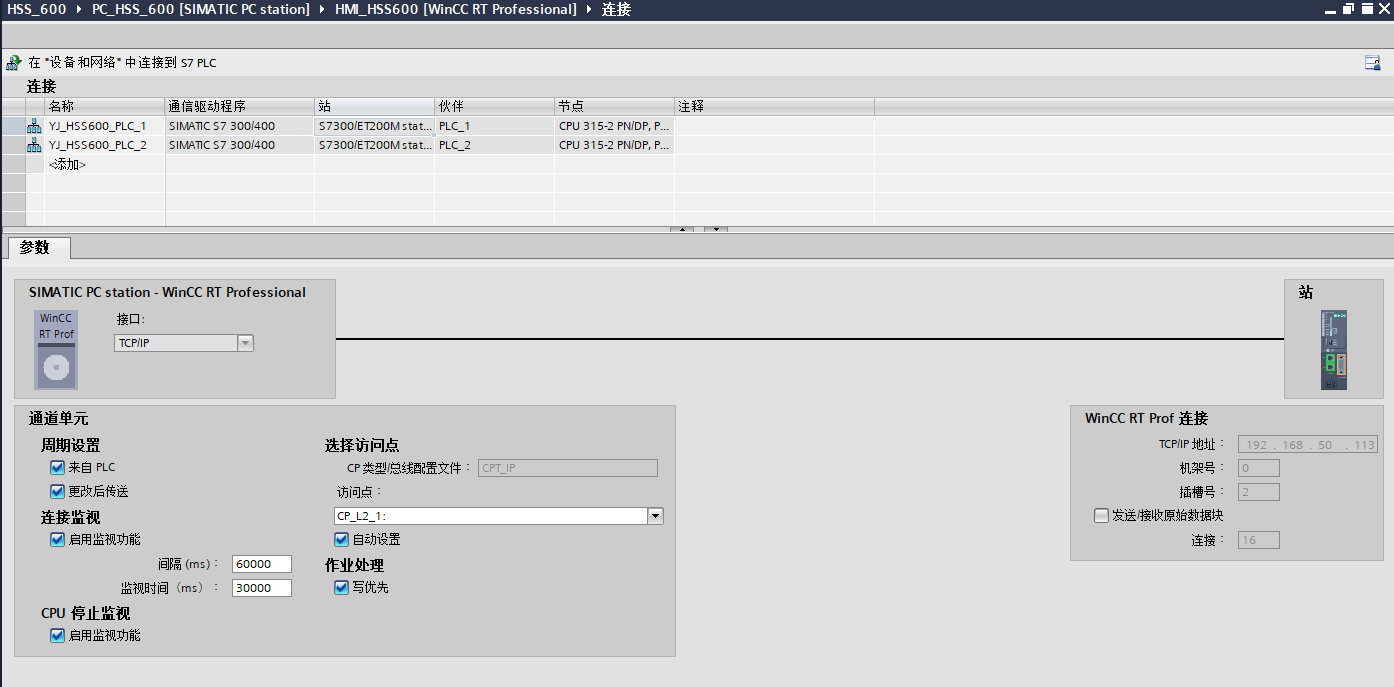Click the user view settings icon at top right
Viewport: 1394px width, 687px height.
(x=1373, y=63)
